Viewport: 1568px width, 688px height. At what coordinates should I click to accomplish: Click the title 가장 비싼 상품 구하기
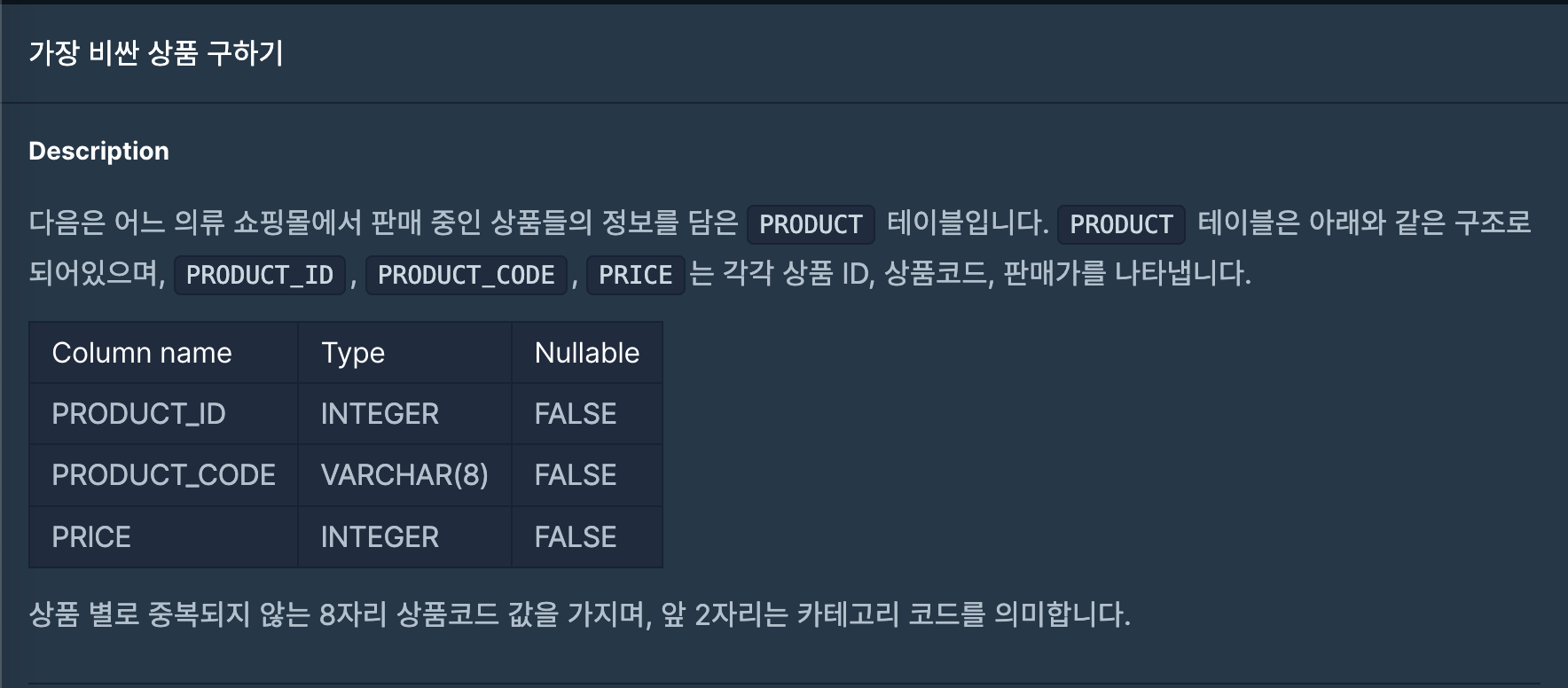(156, 53)
